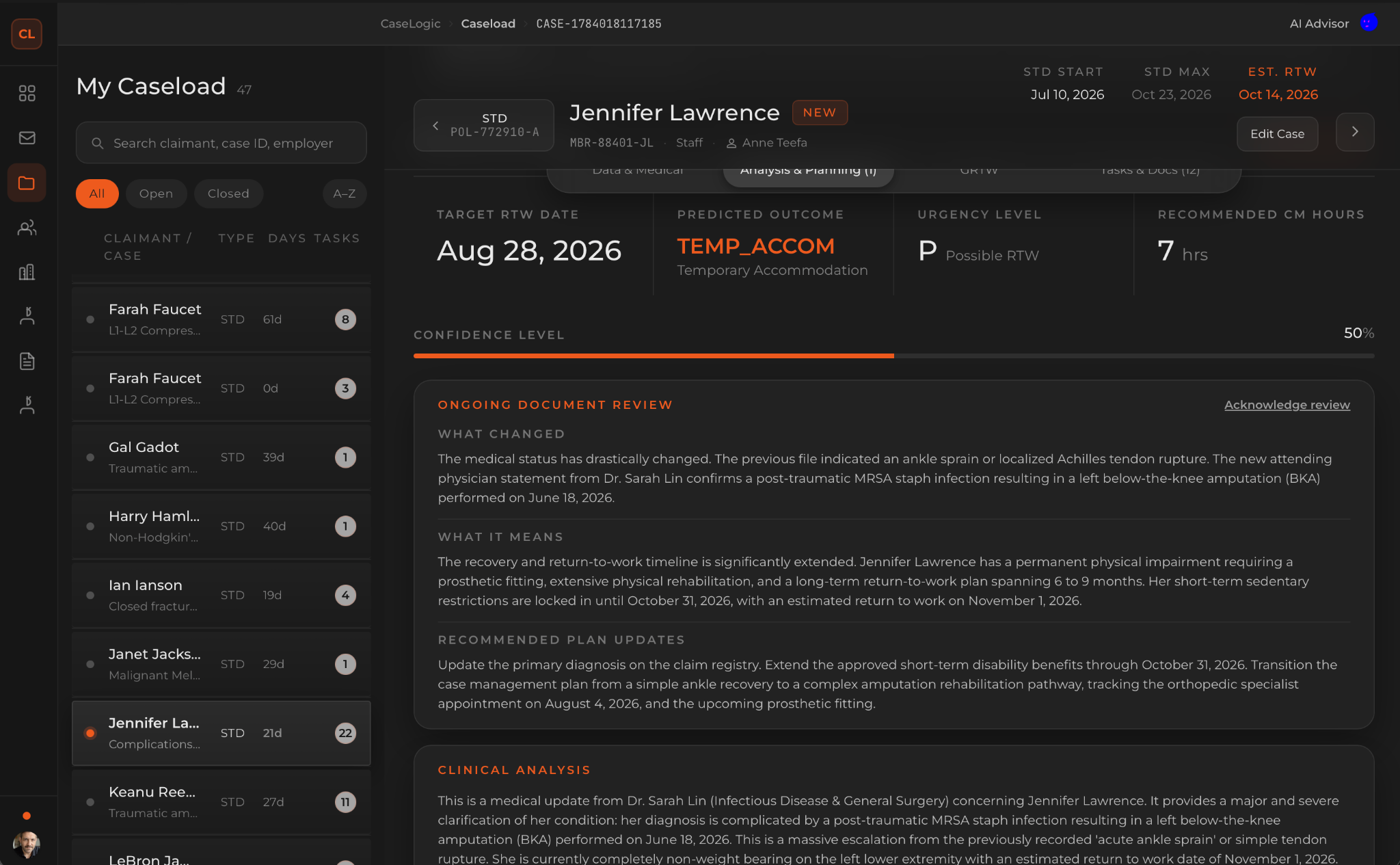Click the Possible RTW urgency text

click(992, 255)
